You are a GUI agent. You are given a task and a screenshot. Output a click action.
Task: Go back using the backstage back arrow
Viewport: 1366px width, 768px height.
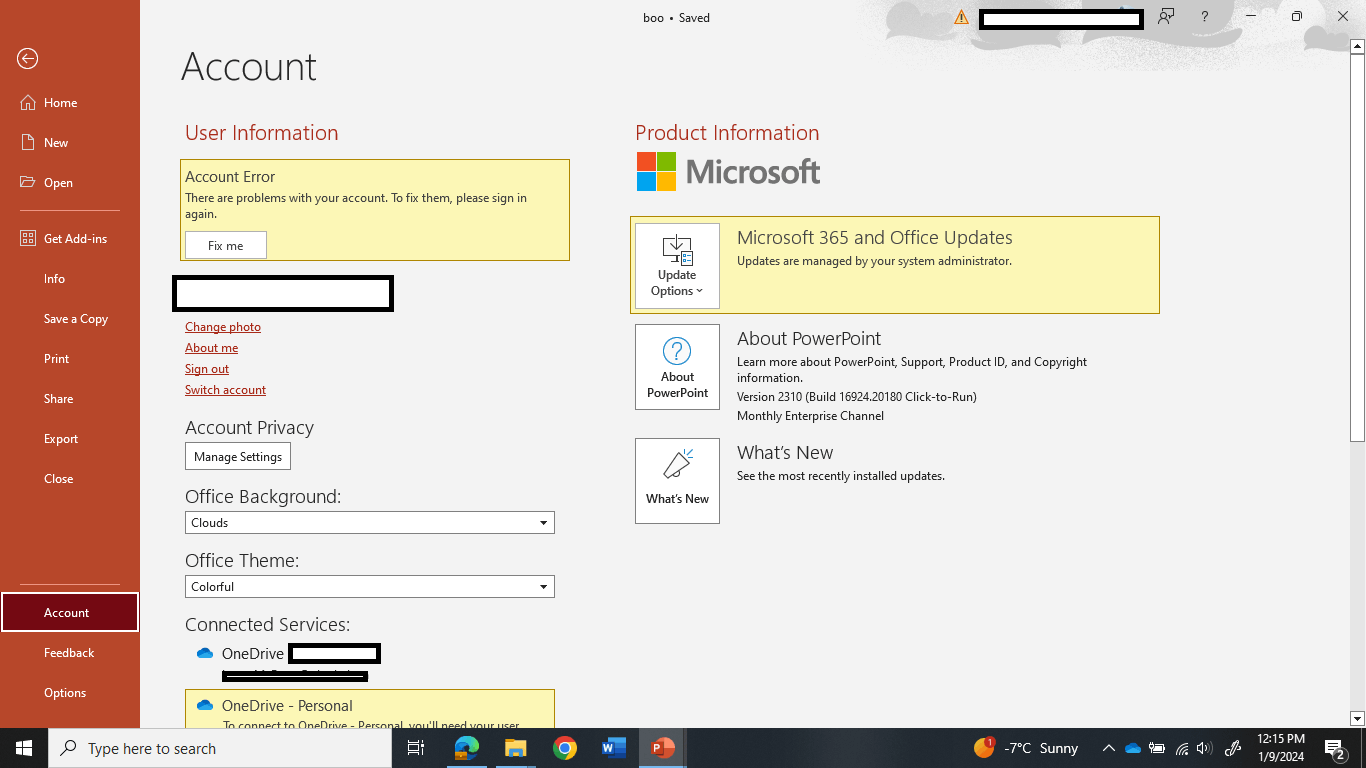pos(28,59)
